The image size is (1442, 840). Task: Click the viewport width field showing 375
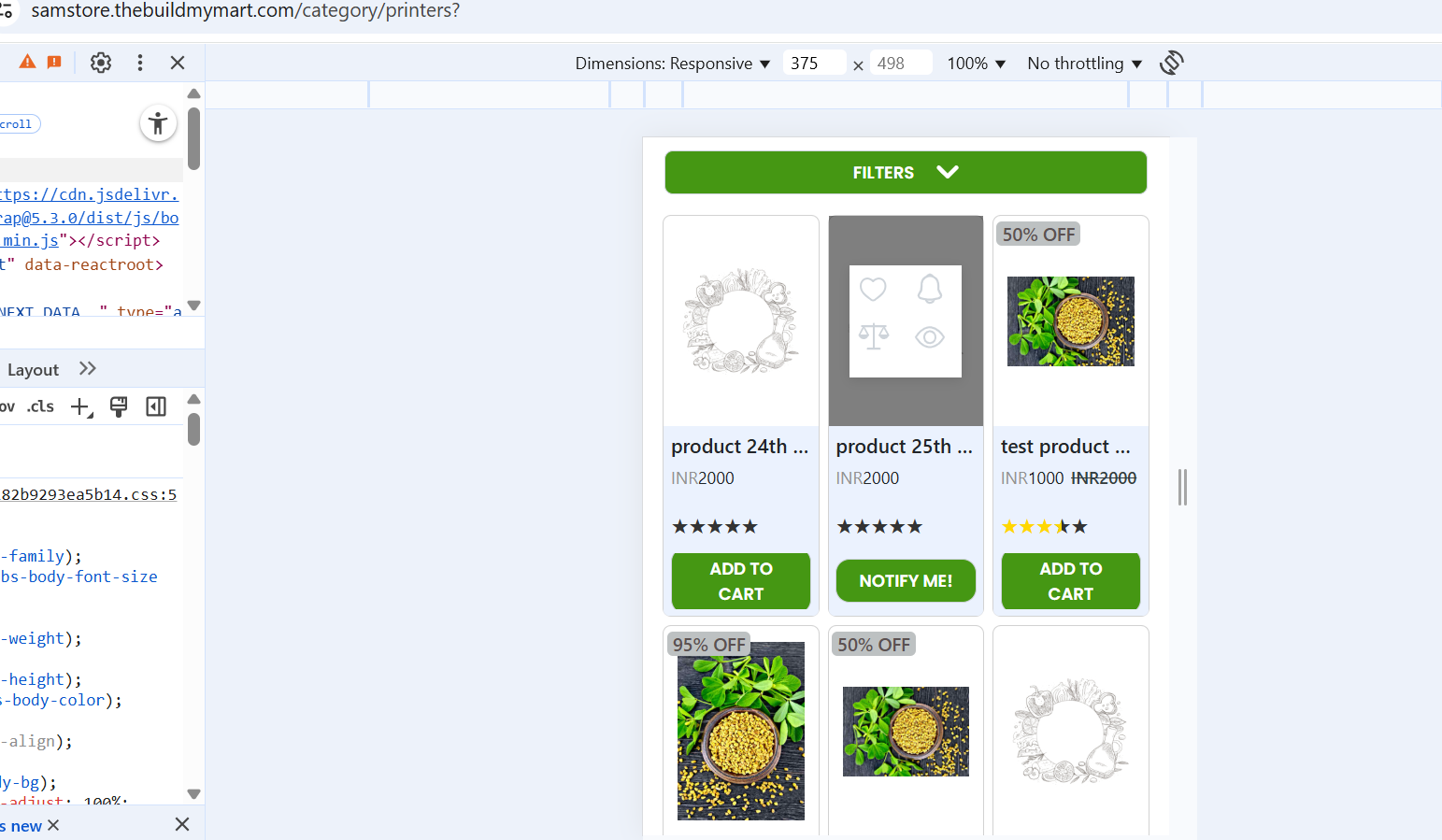(x=814, y=63)
